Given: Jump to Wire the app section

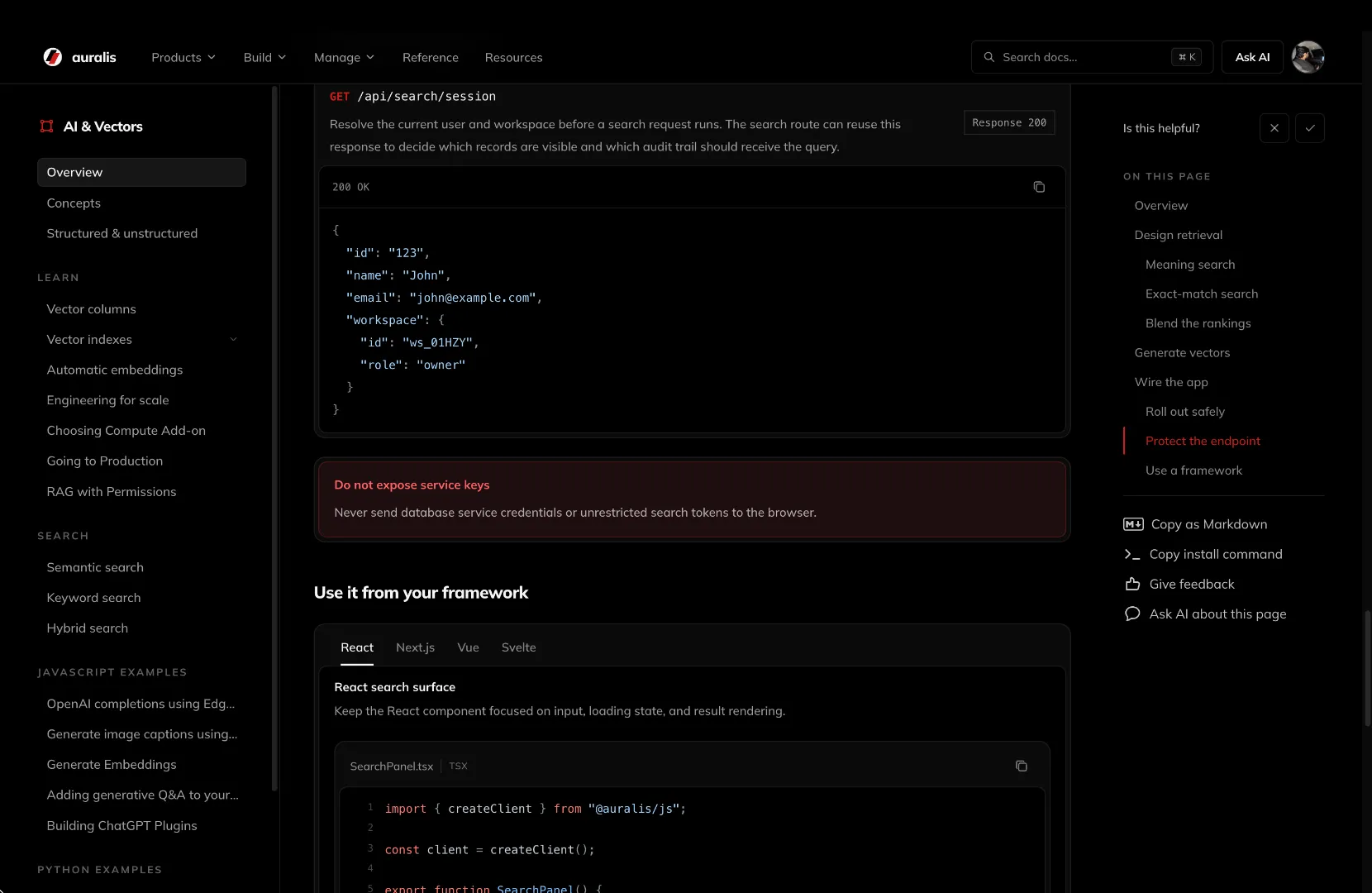Looking at the screenshot, I should pyautogui.click(x=1170, y=382).
